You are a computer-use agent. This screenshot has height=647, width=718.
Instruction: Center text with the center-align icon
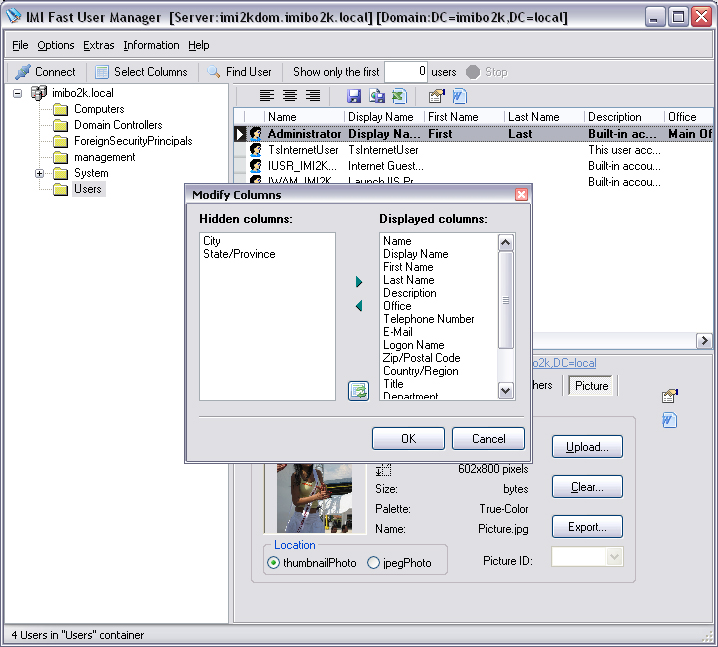coord(290,96)
